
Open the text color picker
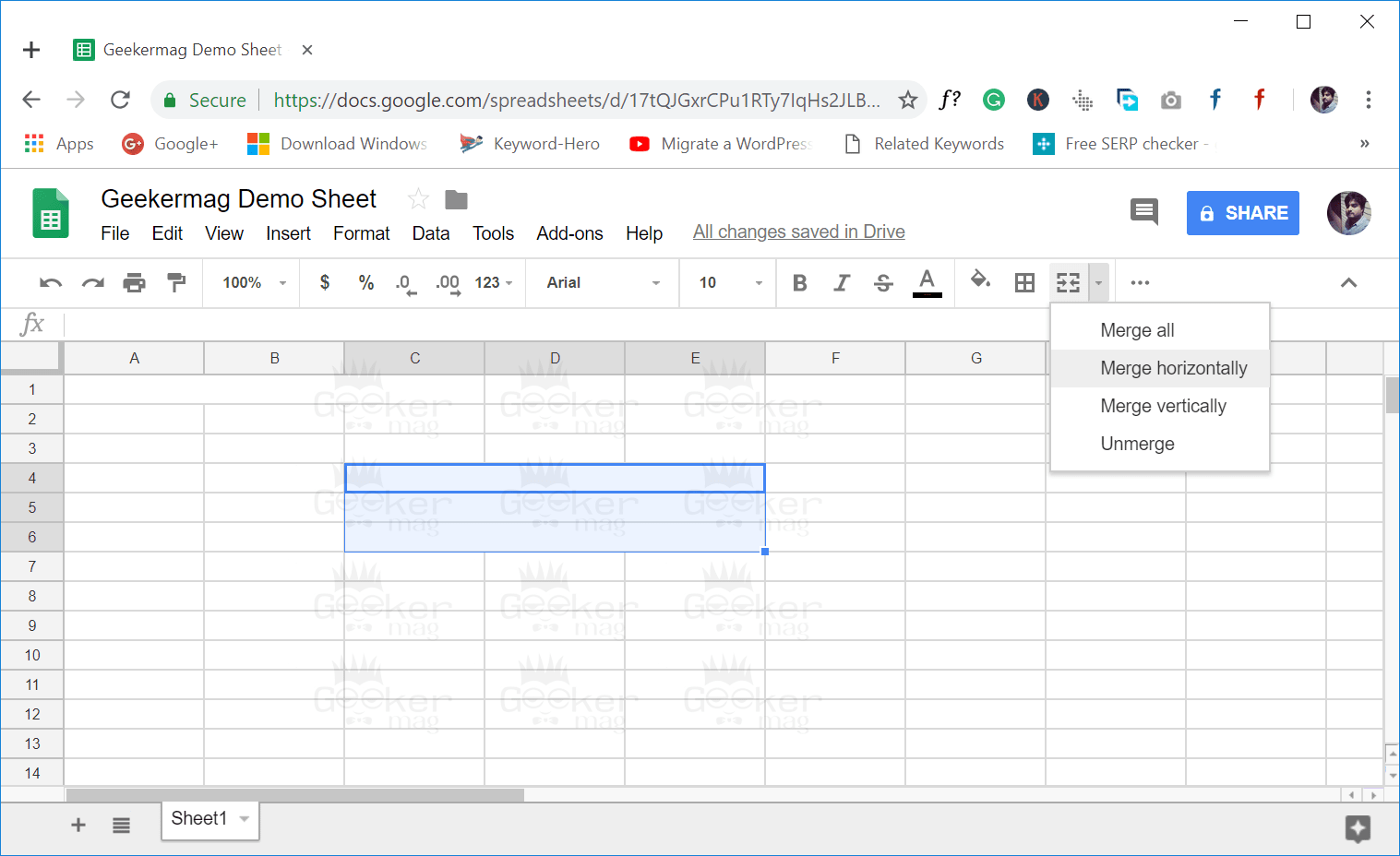(x=927, y=283)
